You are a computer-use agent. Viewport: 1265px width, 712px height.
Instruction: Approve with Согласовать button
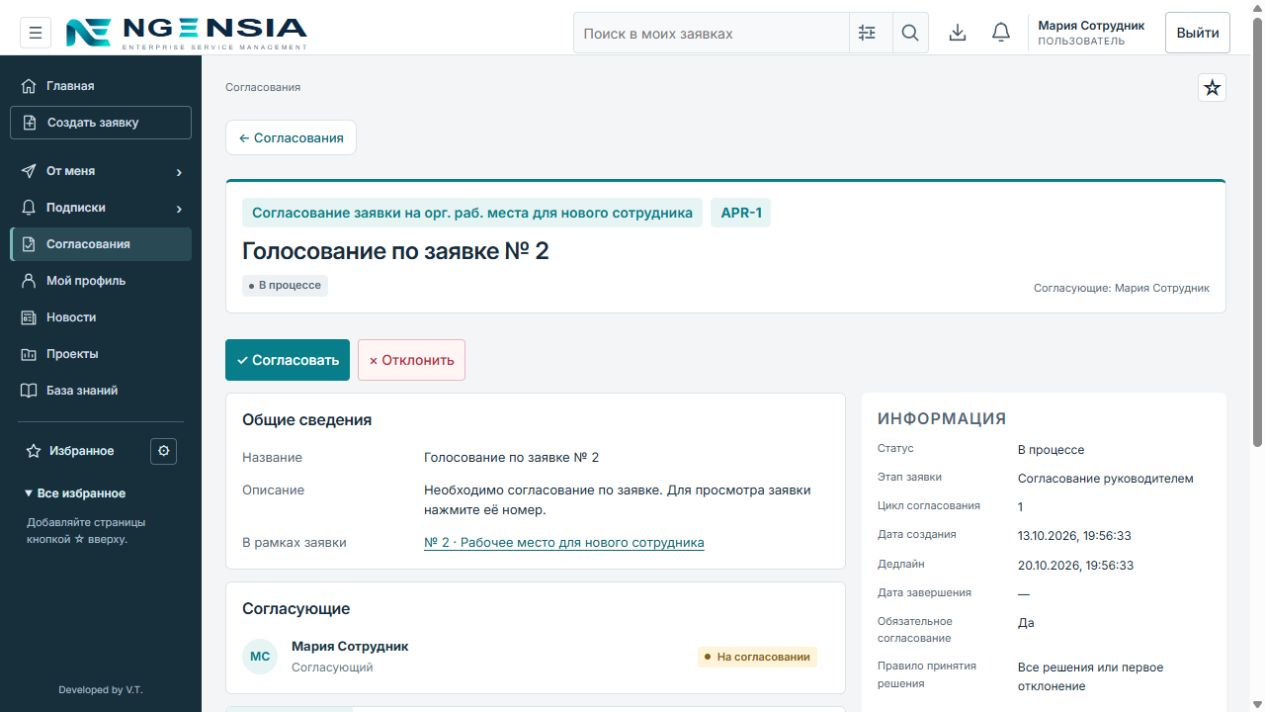click(x=287, y=360)
